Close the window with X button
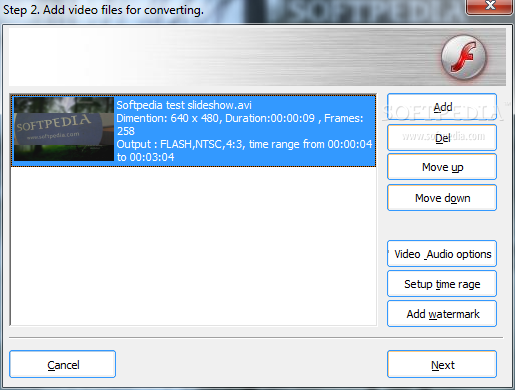The height and width of the screenshot is (390, 515). 489,7
